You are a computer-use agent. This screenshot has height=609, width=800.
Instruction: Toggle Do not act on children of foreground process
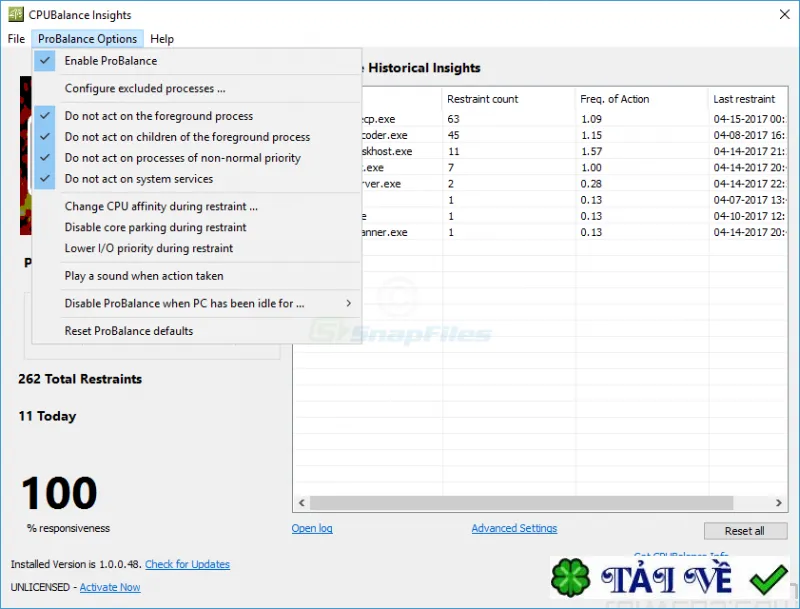coord(196,137)
